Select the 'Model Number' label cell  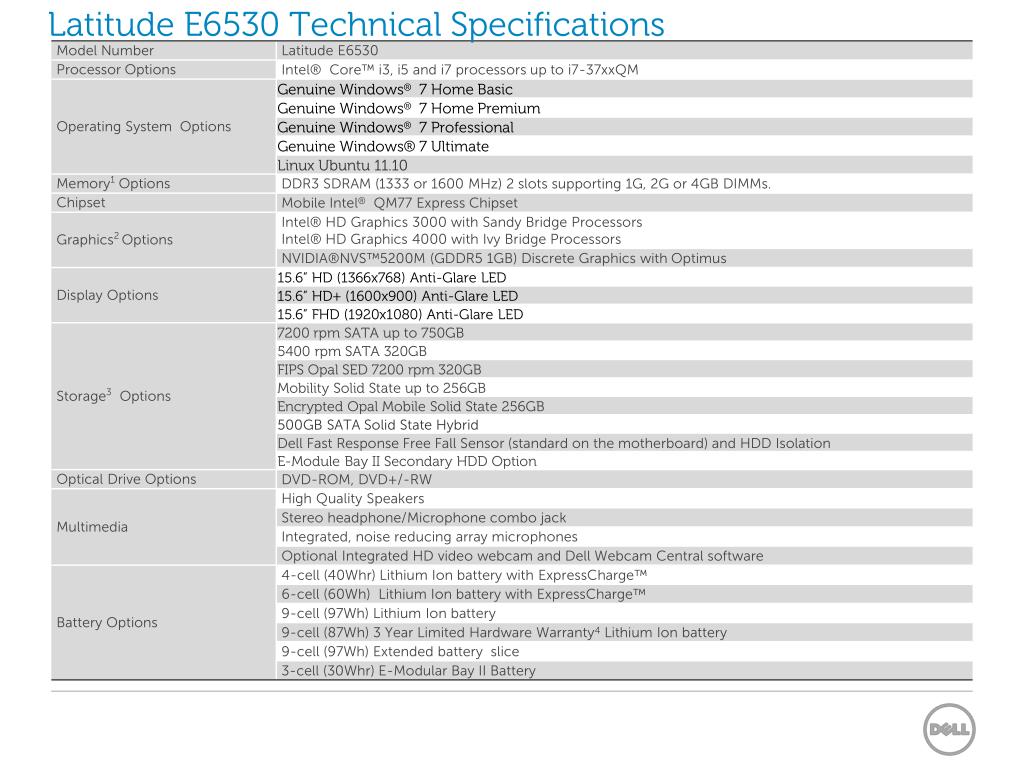(163, 50)
